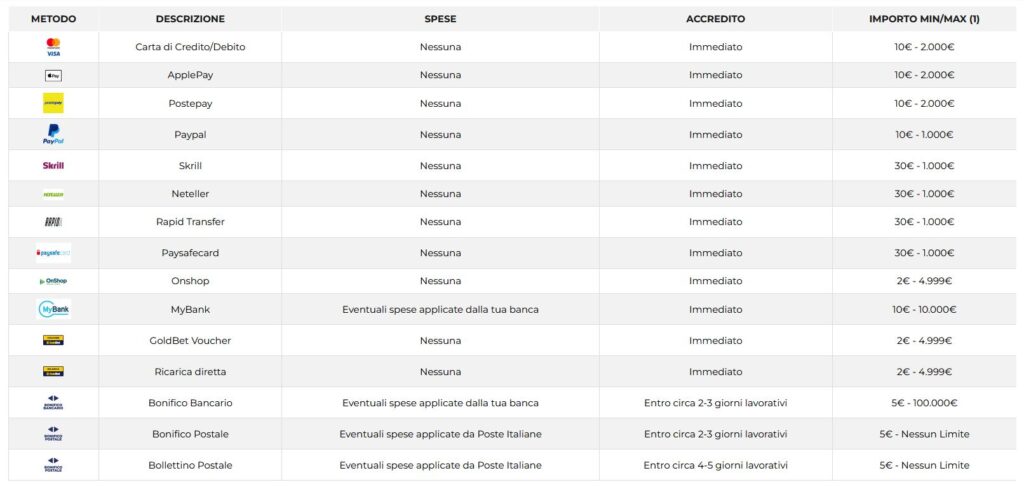Select the MyBank circular logo

(x=53, y=310)
